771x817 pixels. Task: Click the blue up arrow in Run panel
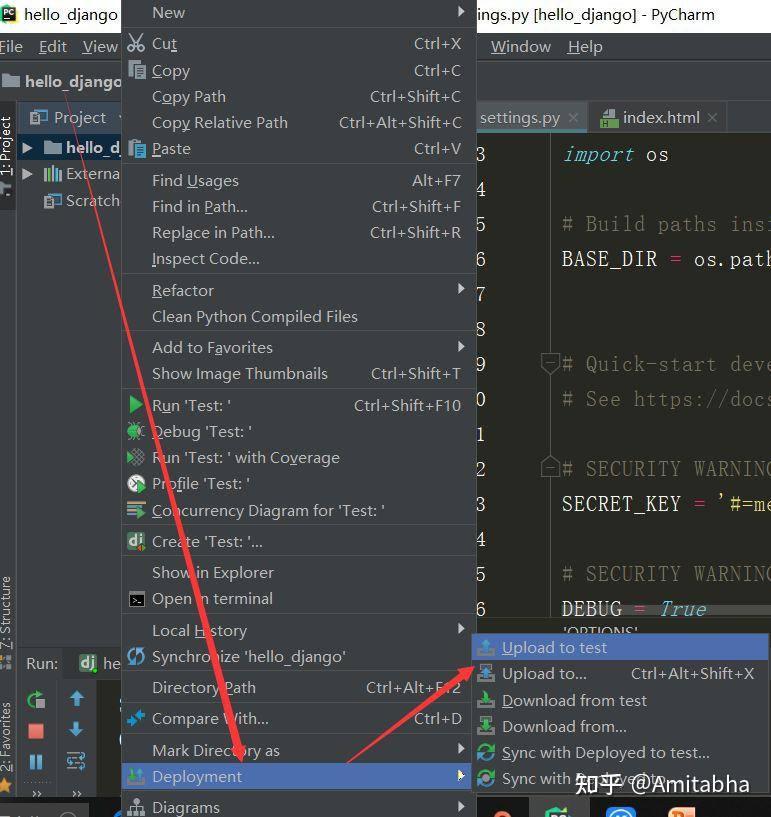[77, 699]
